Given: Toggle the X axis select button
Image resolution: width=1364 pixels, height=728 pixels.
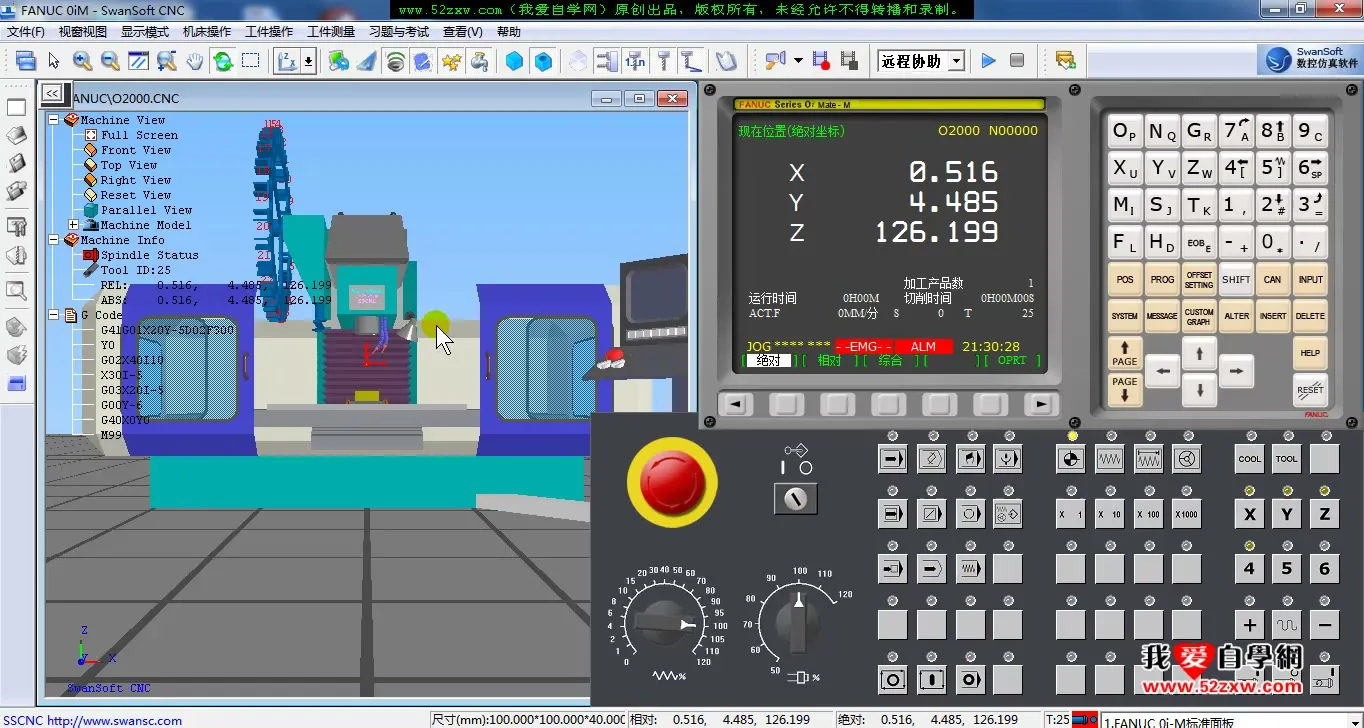Looking at the screenshot, I should [1250, 514].
